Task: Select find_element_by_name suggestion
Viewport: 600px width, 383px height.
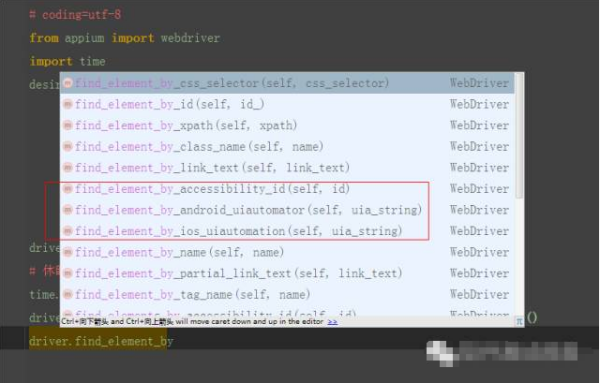Action: (x=287, y=252)
